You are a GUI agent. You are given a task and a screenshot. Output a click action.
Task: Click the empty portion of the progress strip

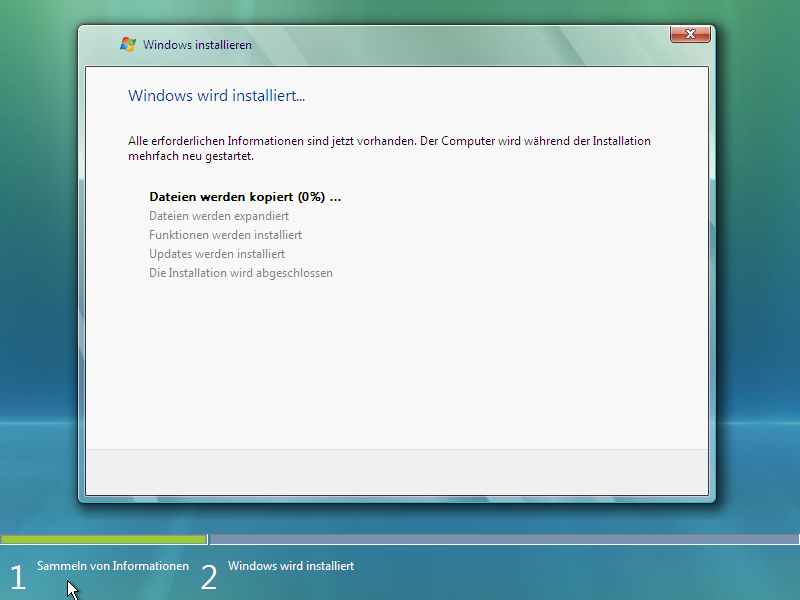tap(500, 539)
